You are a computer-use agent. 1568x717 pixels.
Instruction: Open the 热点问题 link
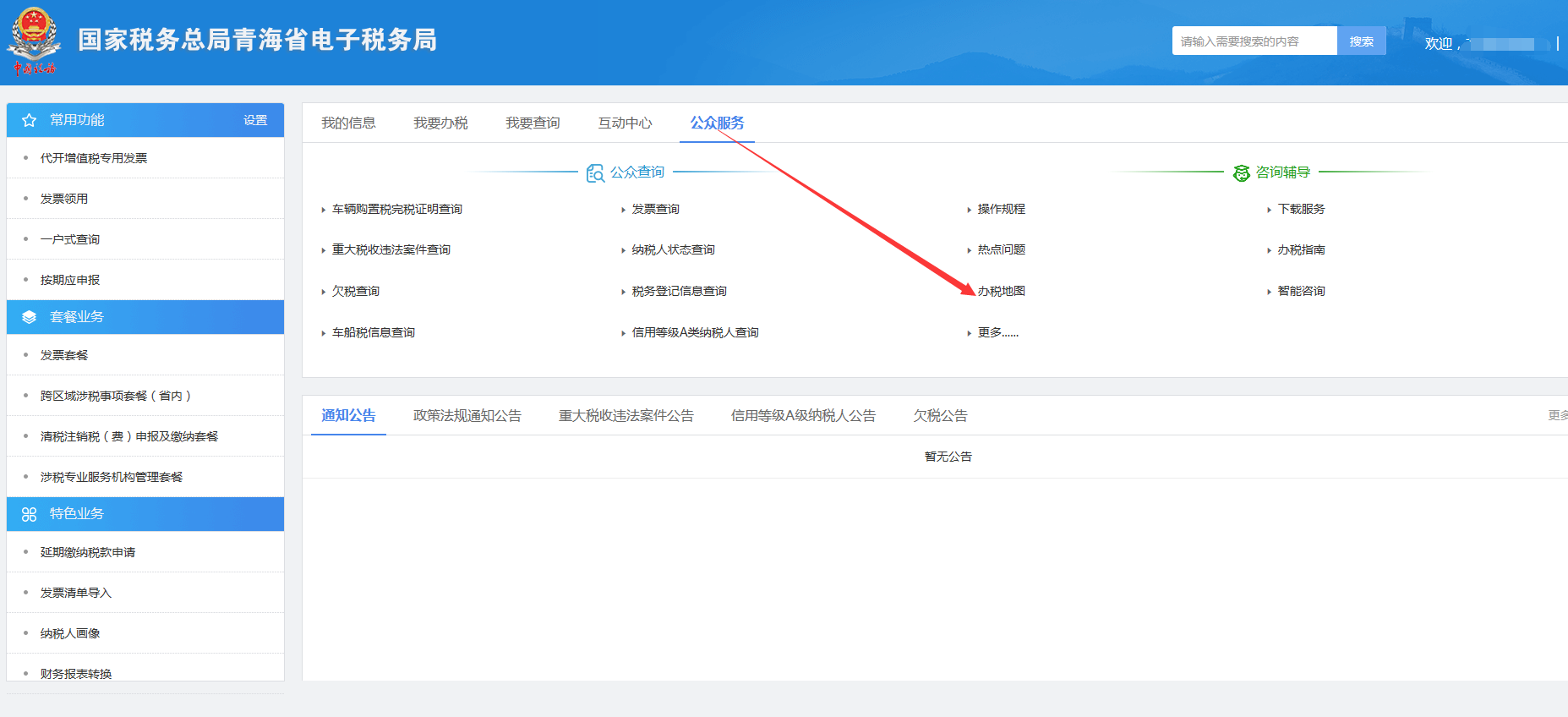1002,249
